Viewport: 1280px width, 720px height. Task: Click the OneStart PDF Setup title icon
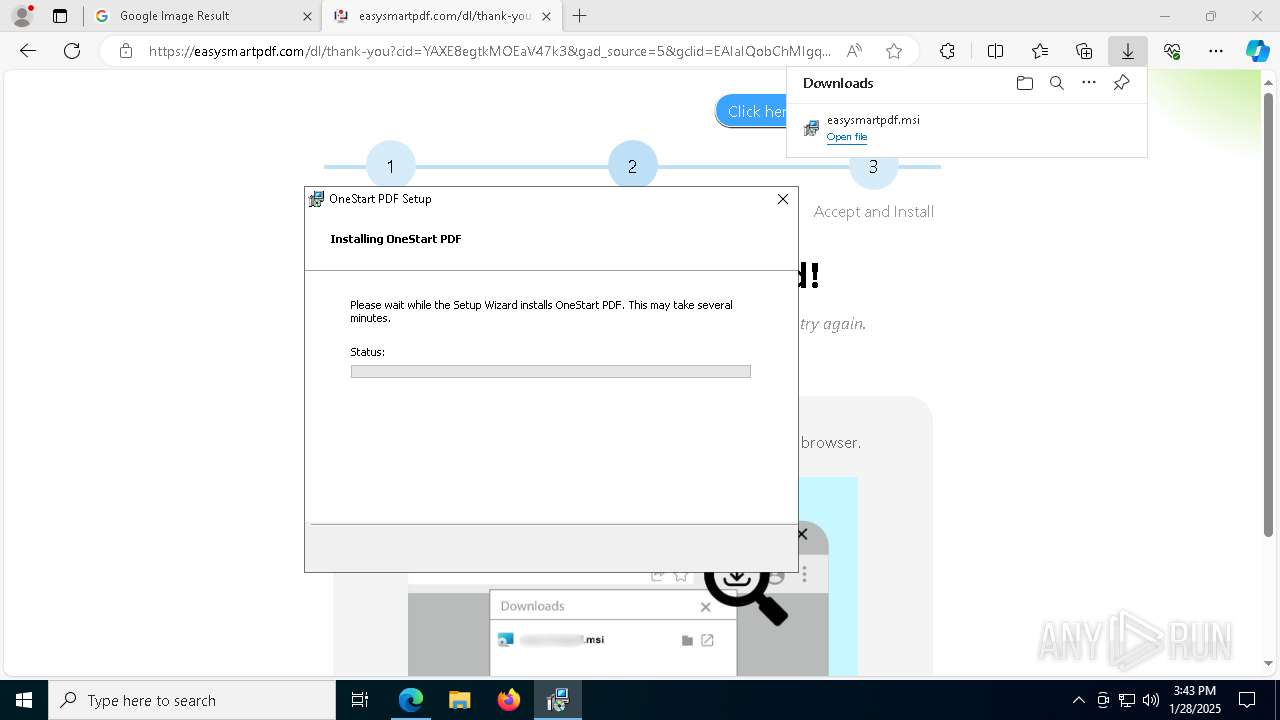click(317, 199)
